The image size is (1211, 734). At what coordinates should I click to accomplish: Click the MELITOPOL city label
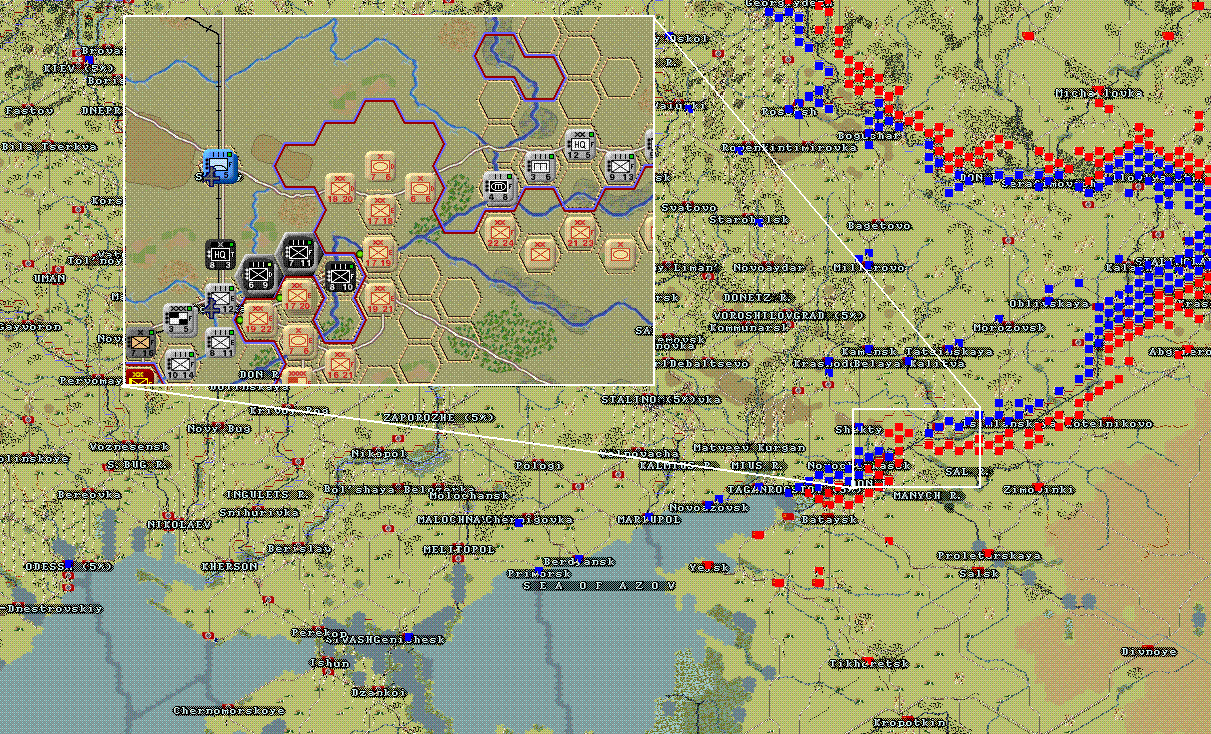tap(459, 549)
